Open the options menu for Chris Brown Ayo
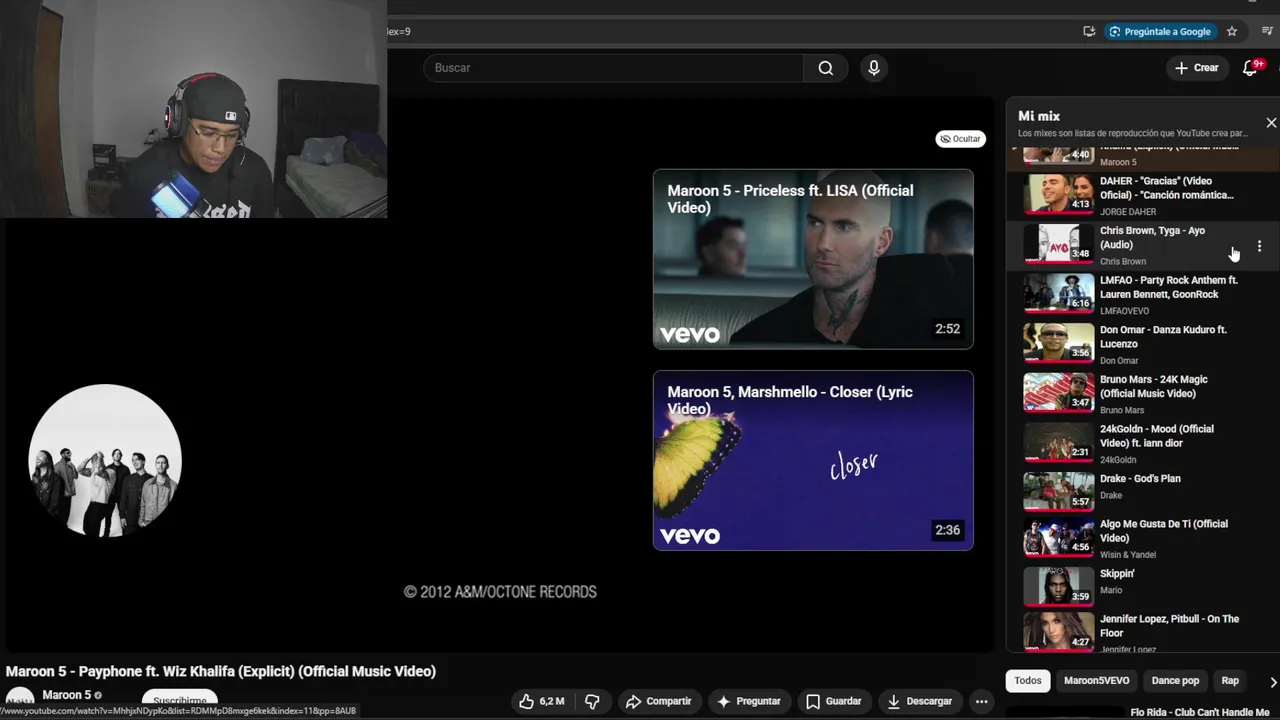The image size is (1280, 720). coord(1259,246)
